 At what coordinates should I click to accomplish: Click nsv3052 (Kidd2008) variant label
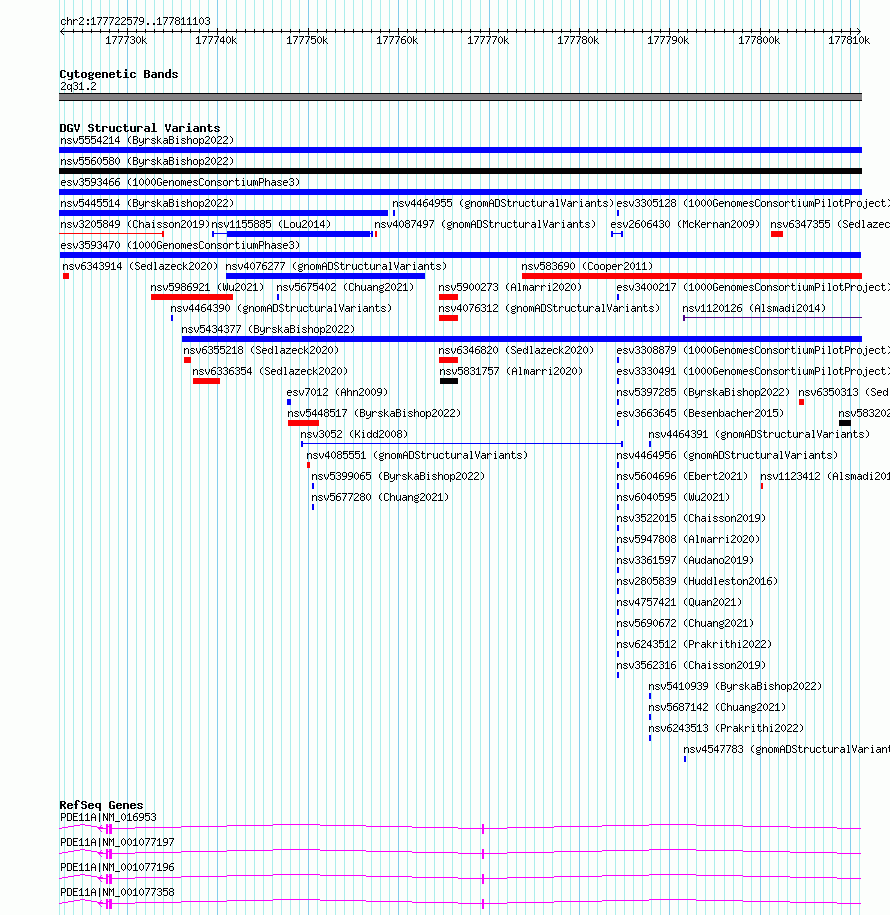coord(354,435)
